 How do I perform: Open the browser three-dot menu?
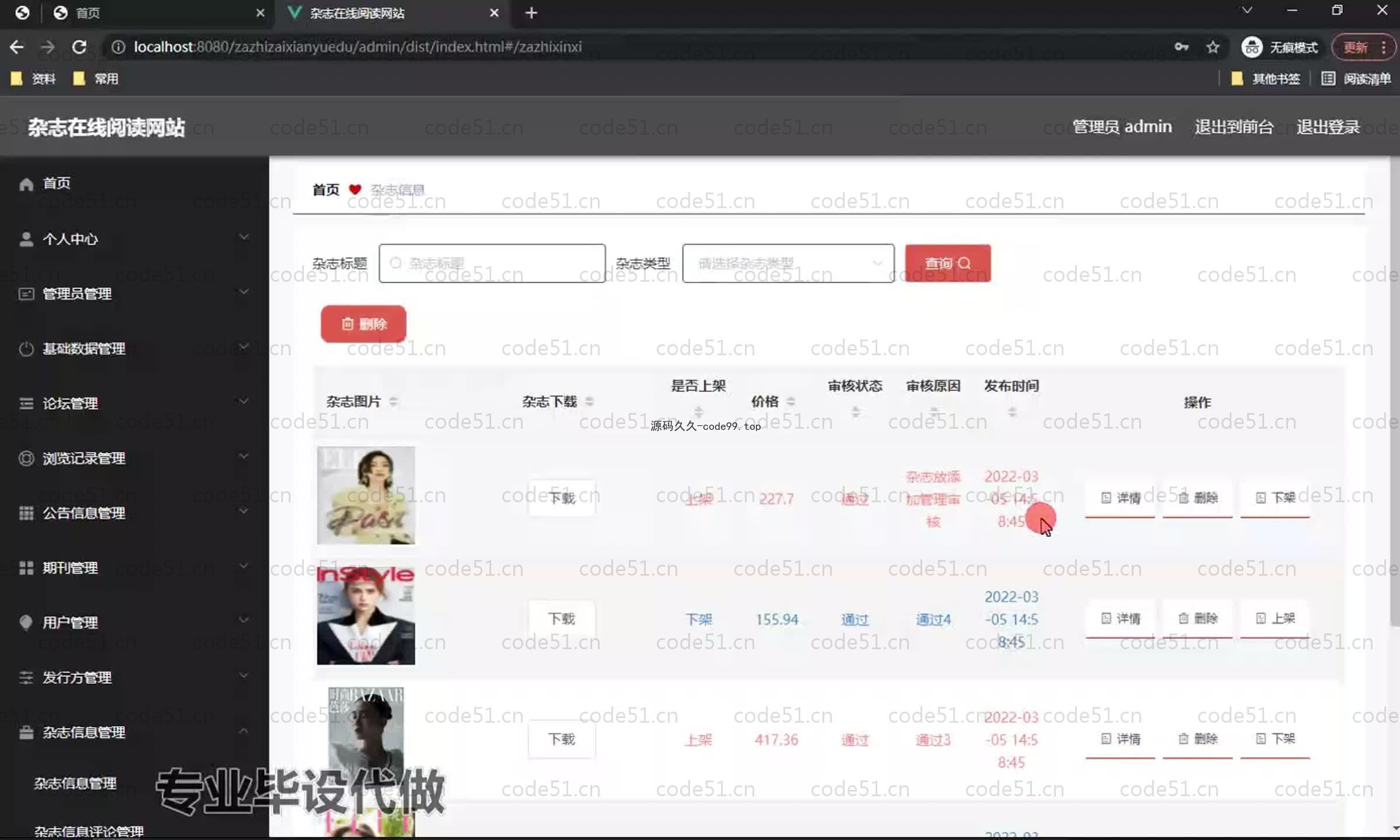[1384, 47]
